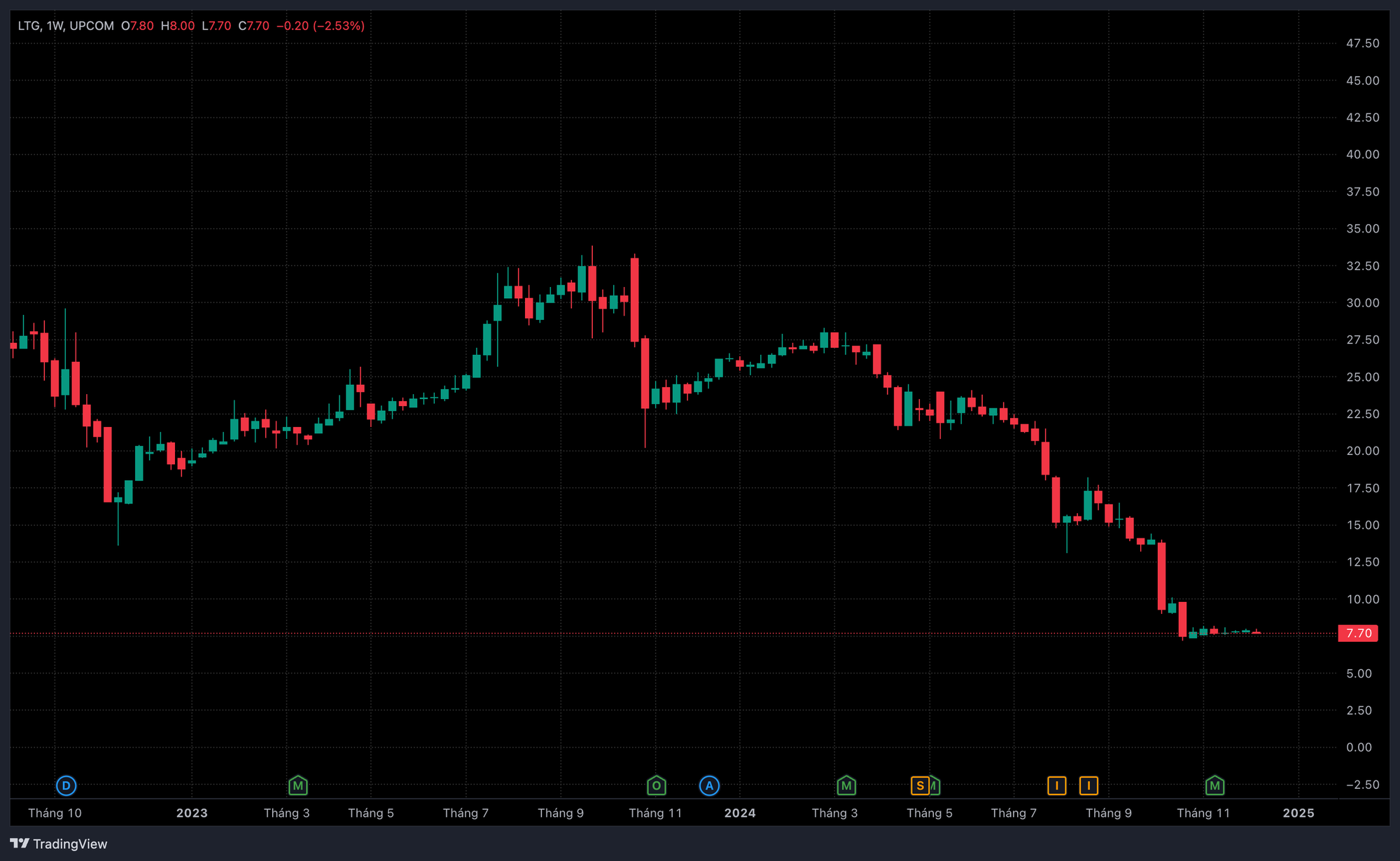Click Tháng 5 label after 2023

371,813
